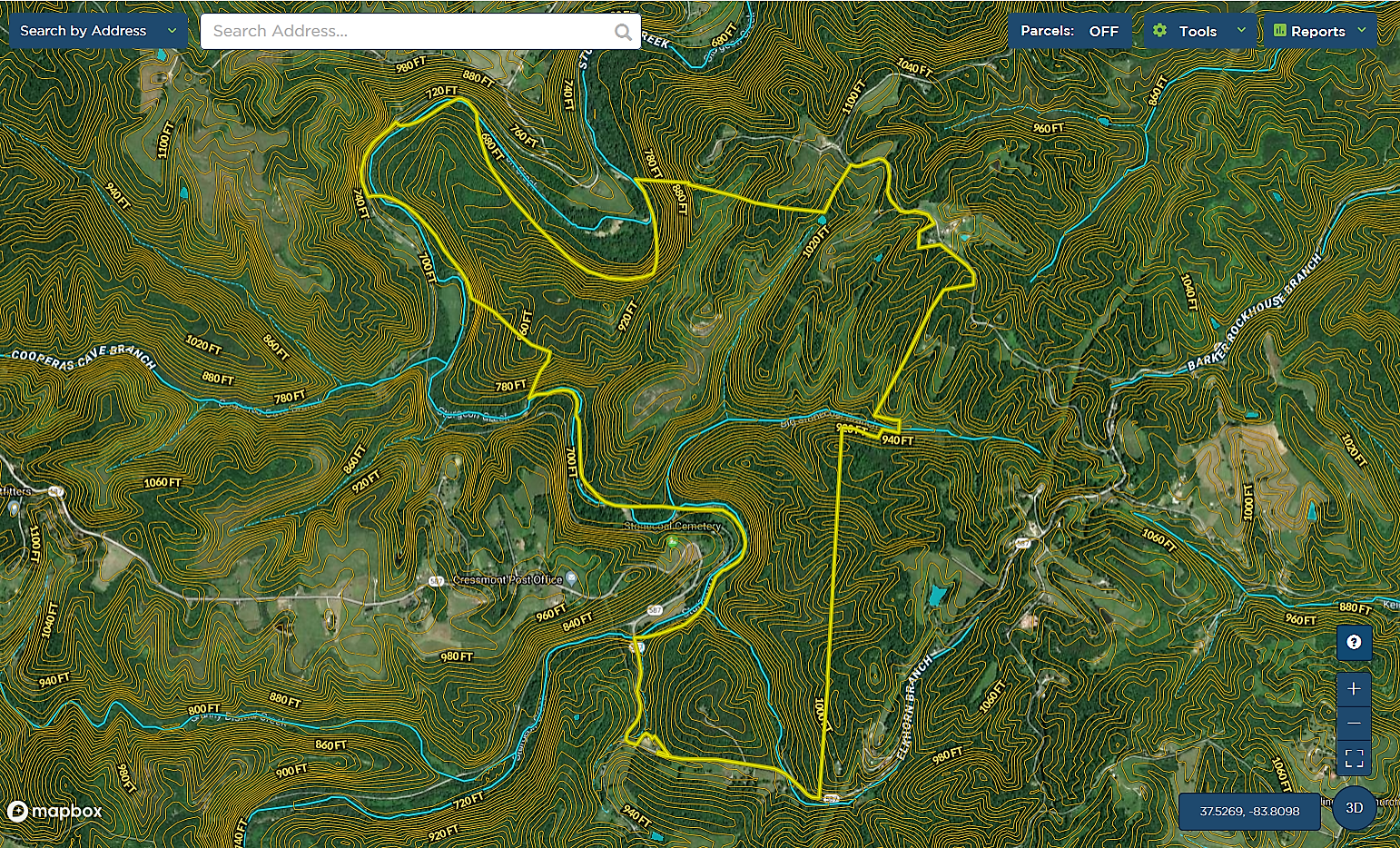This screenshot has width=1400, height=848.
Task: Click the green gear icon beside Tools
Action: click(x=1159, y=31)
